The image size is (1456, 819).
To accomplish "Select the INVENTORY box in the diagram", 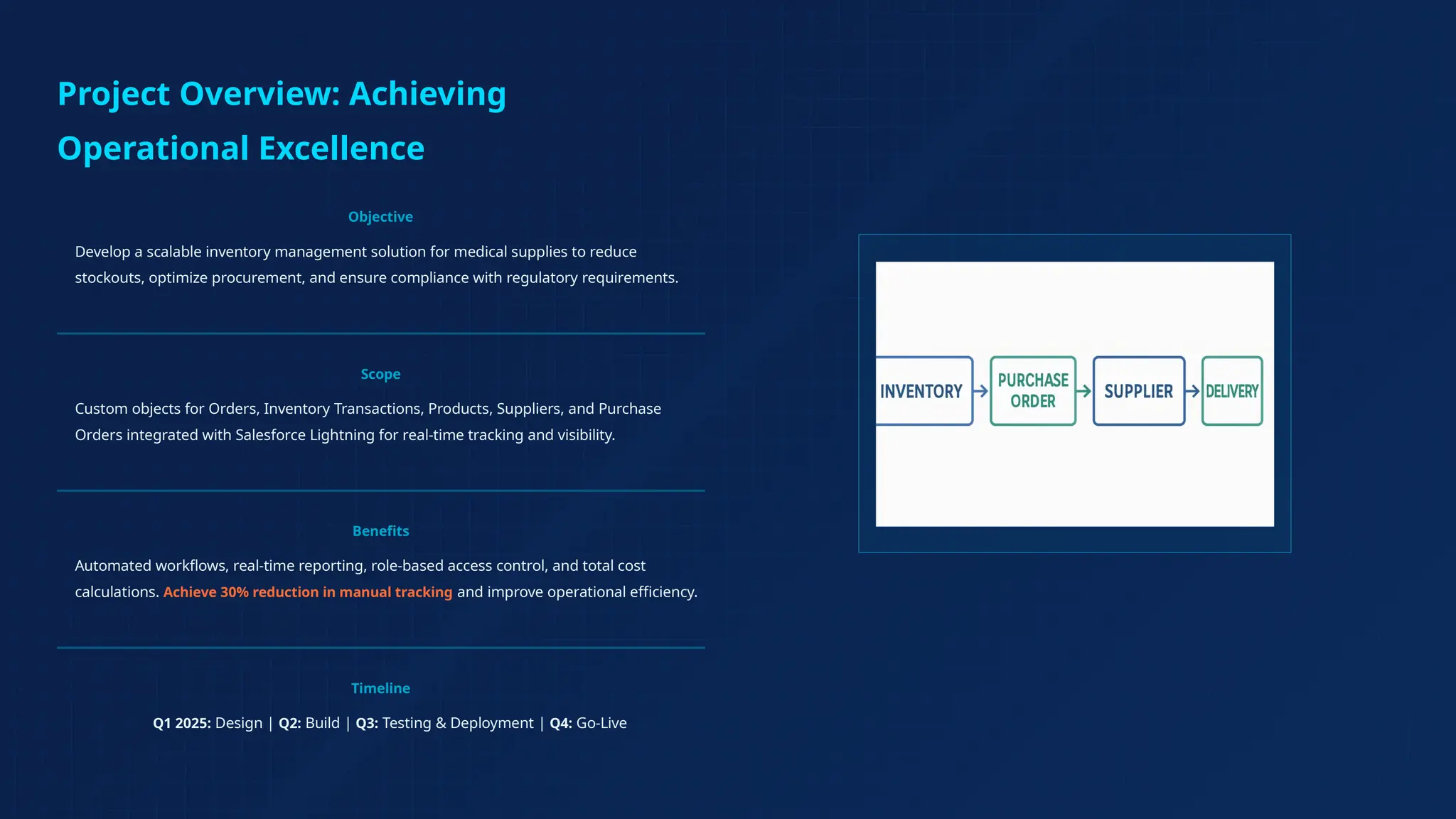I will pyautogui.click(x=922, y=391).
